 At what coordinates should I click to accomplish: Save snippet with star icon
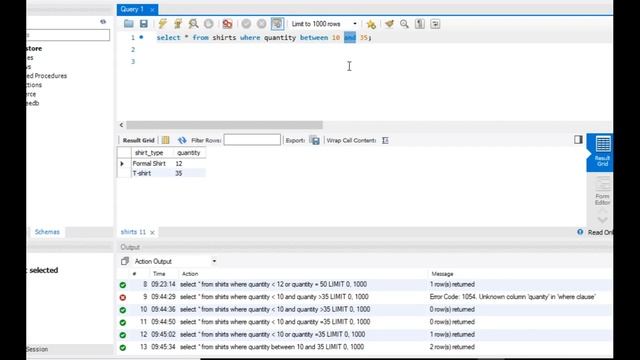point(371,24)
